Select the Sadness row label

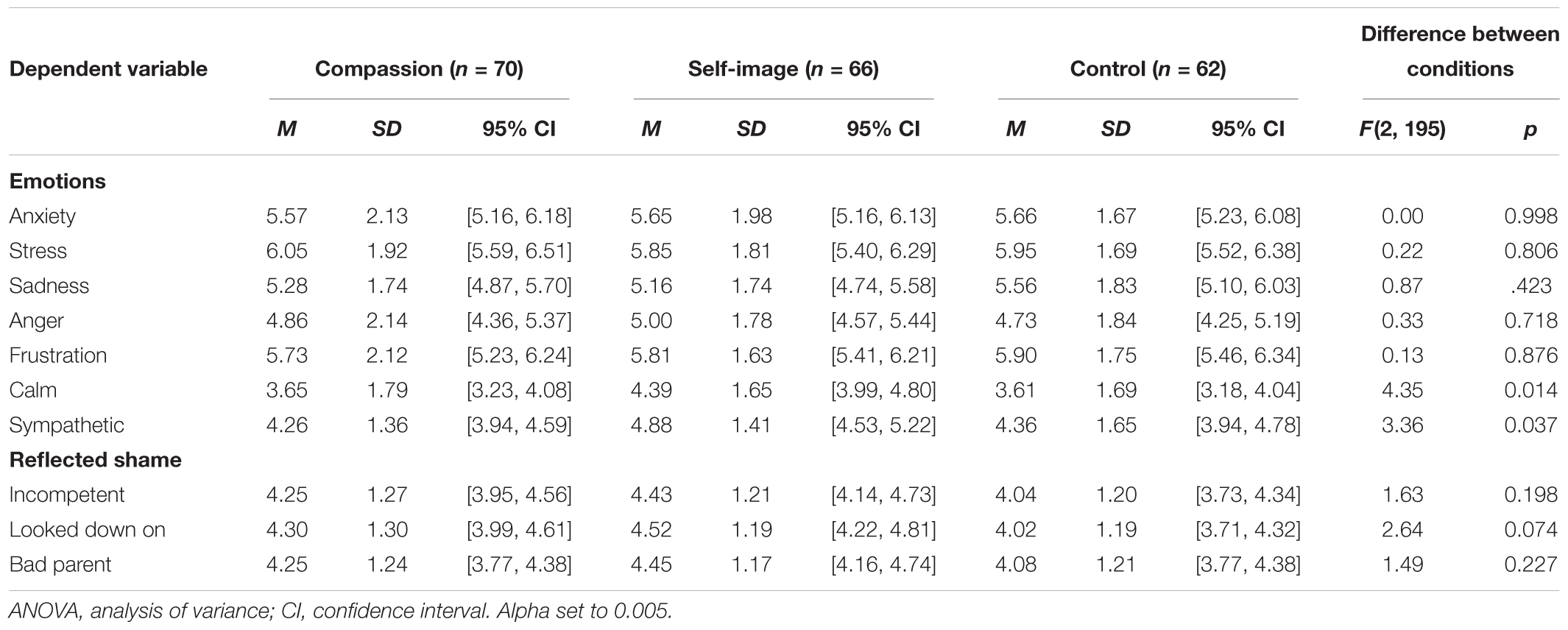click(49, 286)
